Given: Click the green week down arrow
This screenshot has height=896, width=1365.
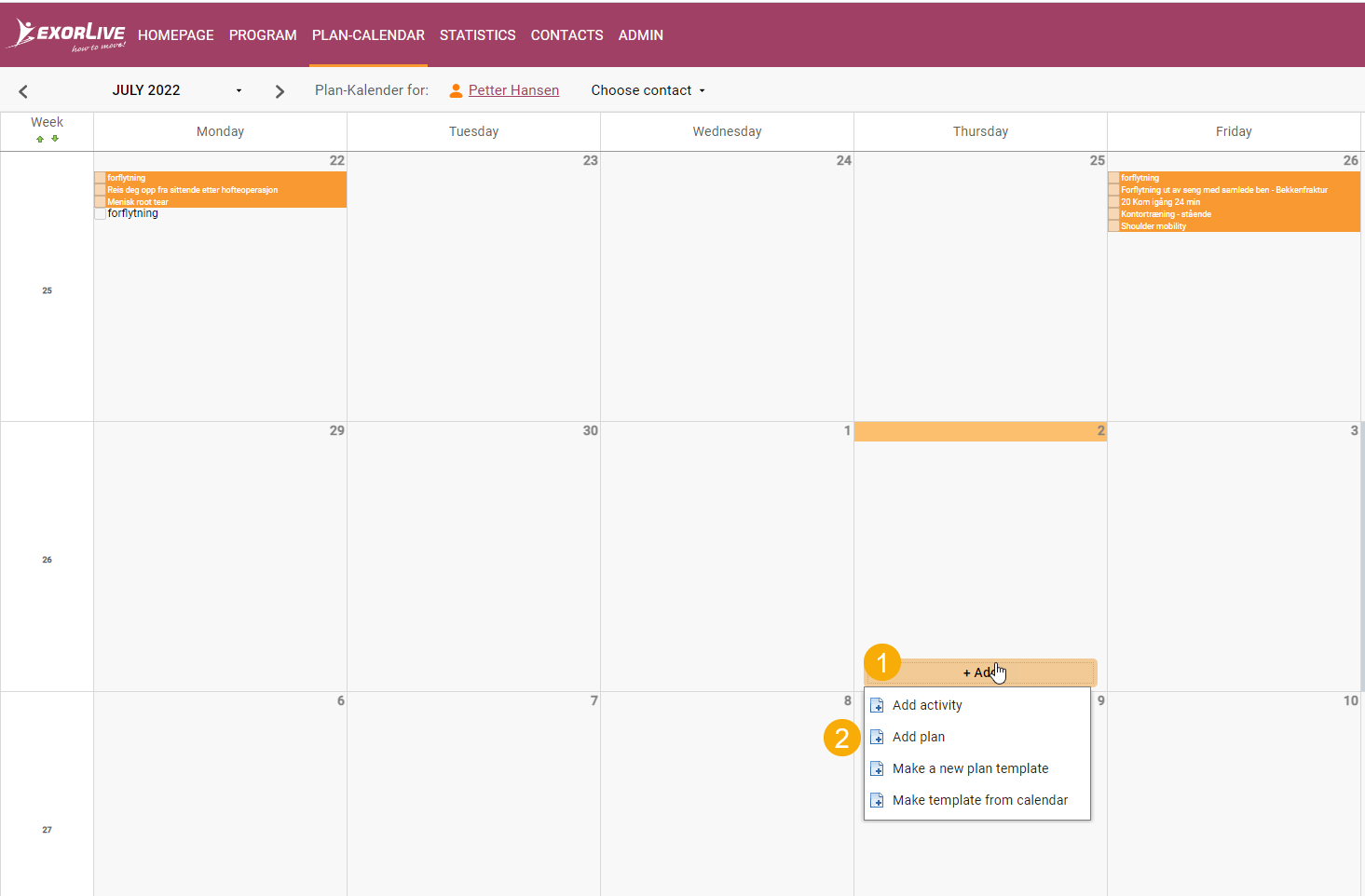Looking at the screenshot, I should pyautogui.click(x=55, y=139).
